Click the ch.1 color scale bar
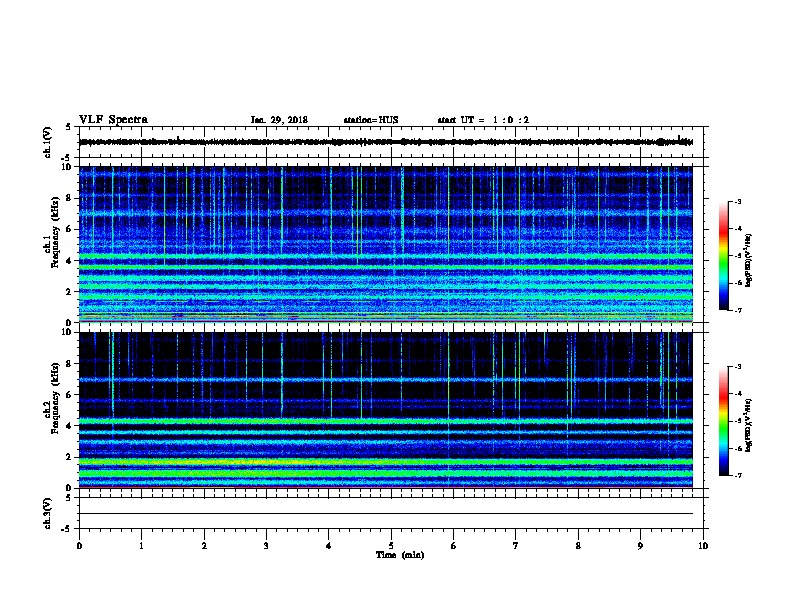The width and height of the screenshot is (792, 612). tap(724, 256)
